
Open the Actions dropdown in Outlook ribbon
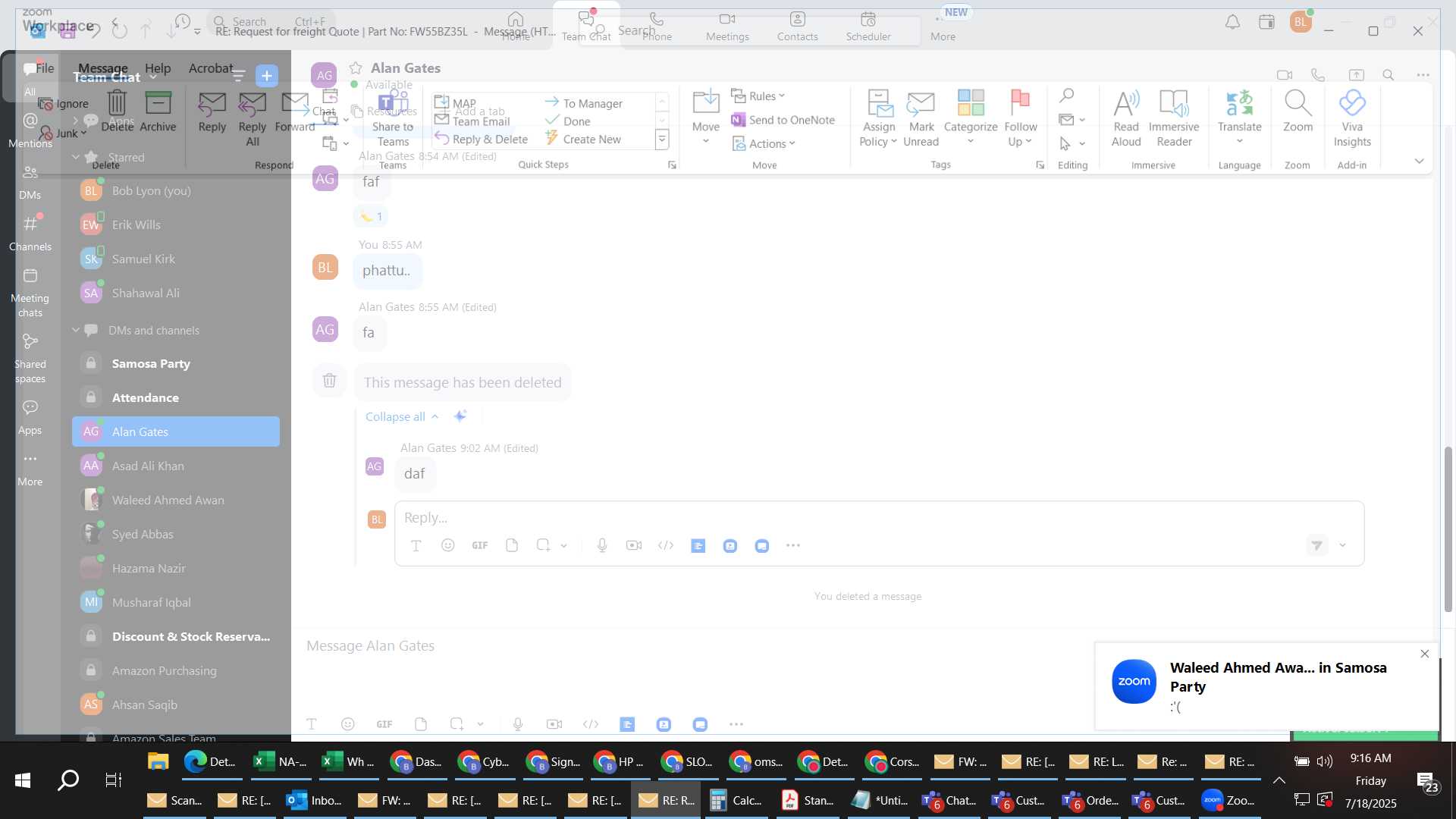point(764,143)
